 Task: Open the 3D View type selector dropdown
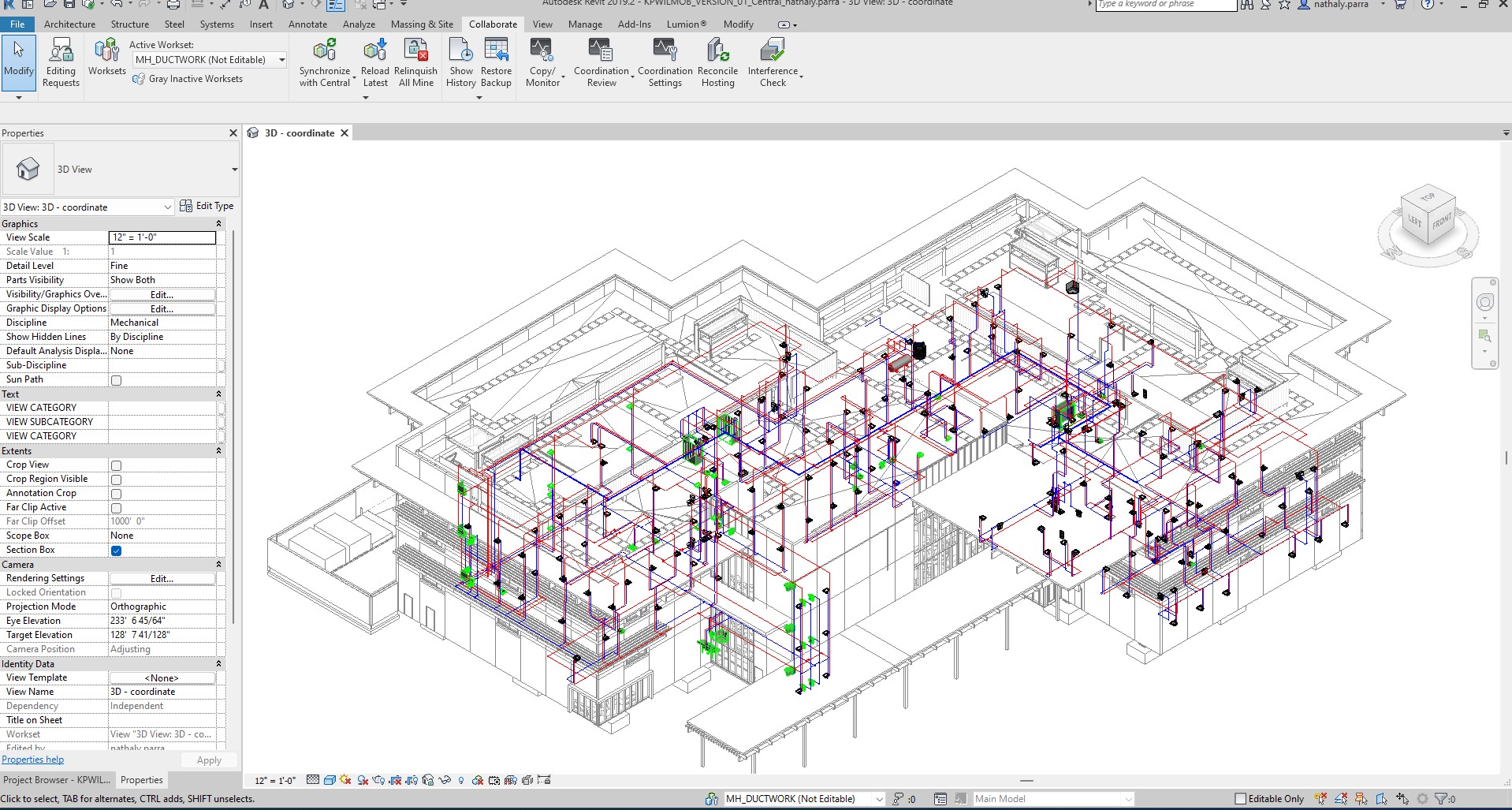click(234, 170)
